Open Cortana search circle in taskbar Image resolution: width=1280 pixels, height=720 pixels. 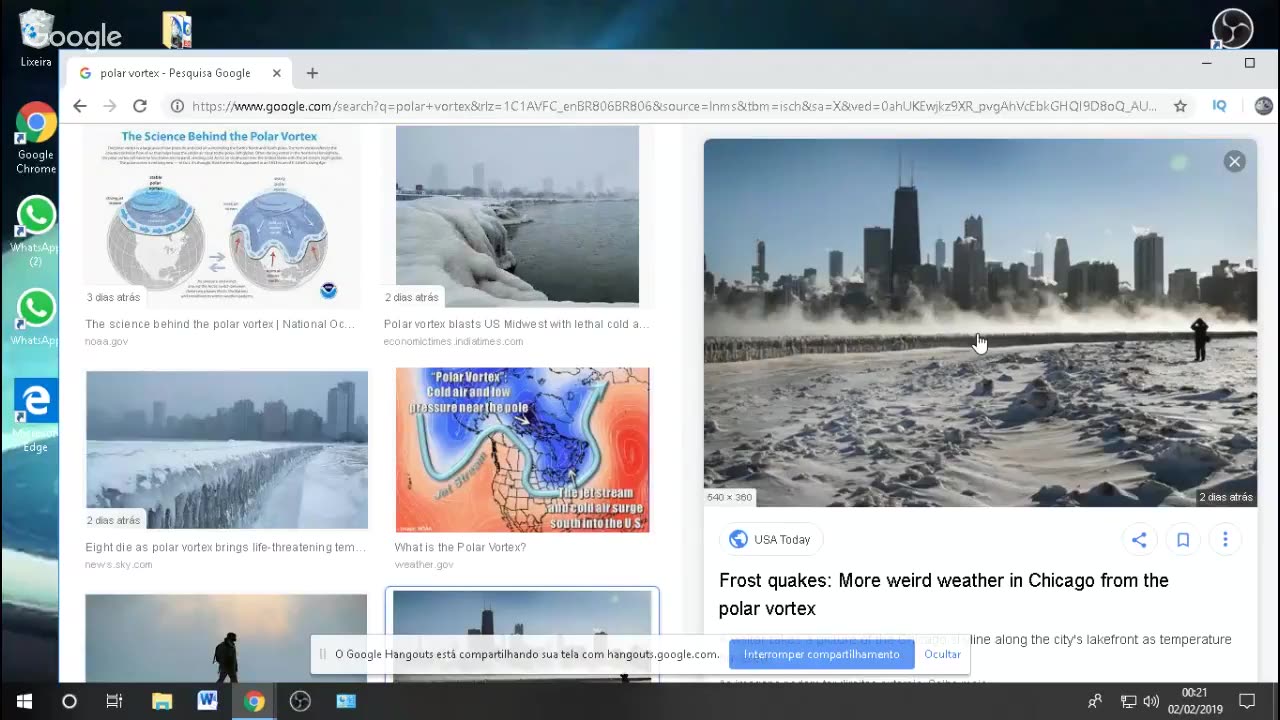69,701
